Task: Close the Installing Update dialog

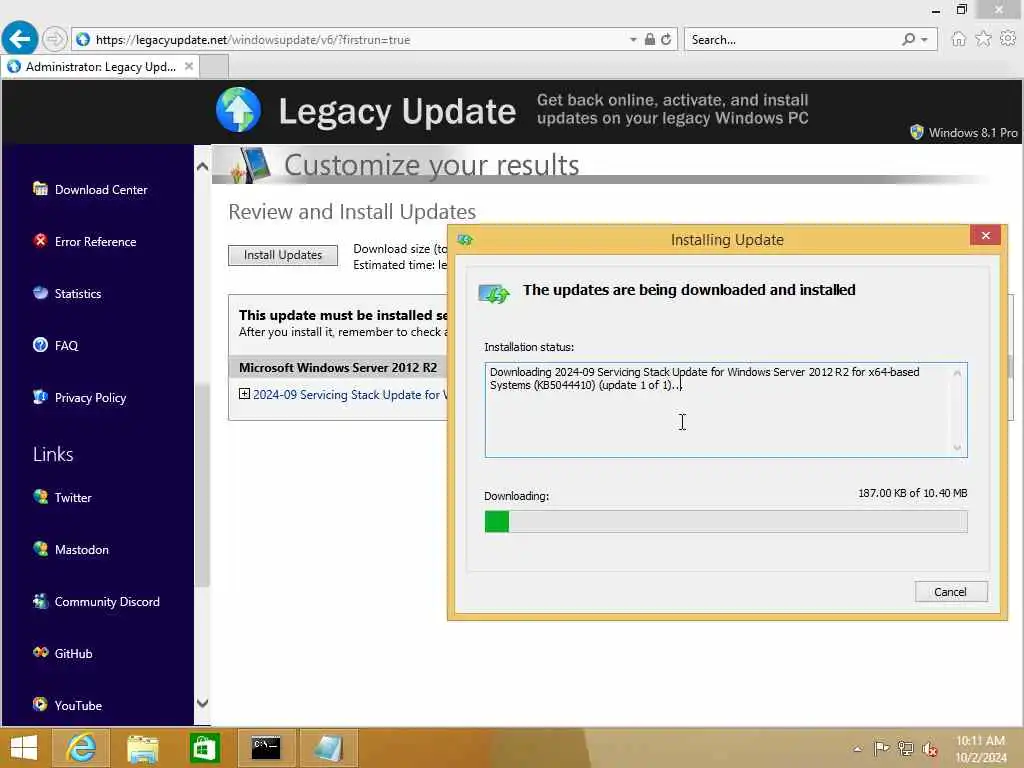Action: point(985,236)
